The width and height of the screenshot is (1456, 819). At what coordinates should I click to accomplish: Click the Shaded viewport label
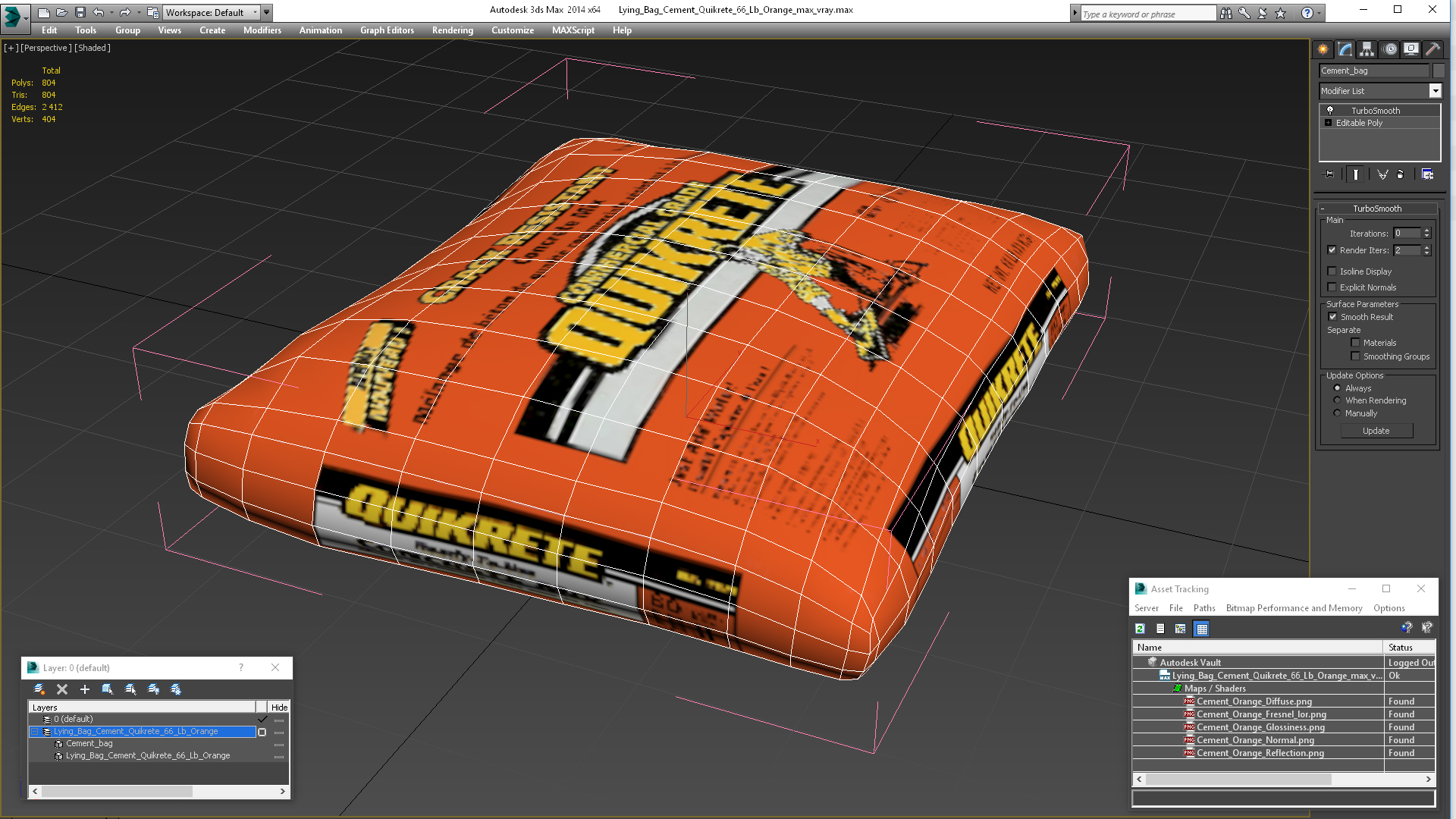(93, 48)
